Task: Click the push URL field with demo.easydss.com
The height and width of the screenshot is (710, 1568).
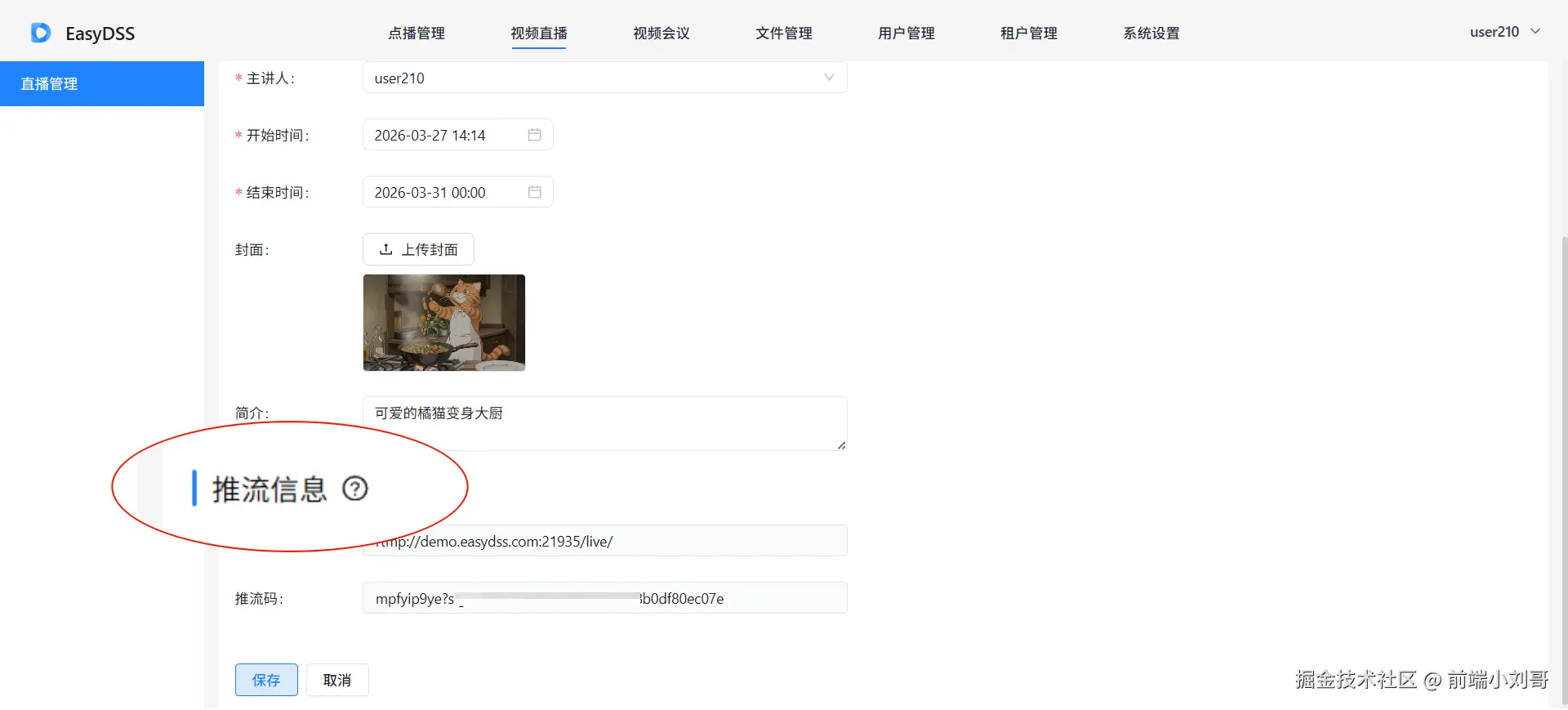Action: coord(604,541)
